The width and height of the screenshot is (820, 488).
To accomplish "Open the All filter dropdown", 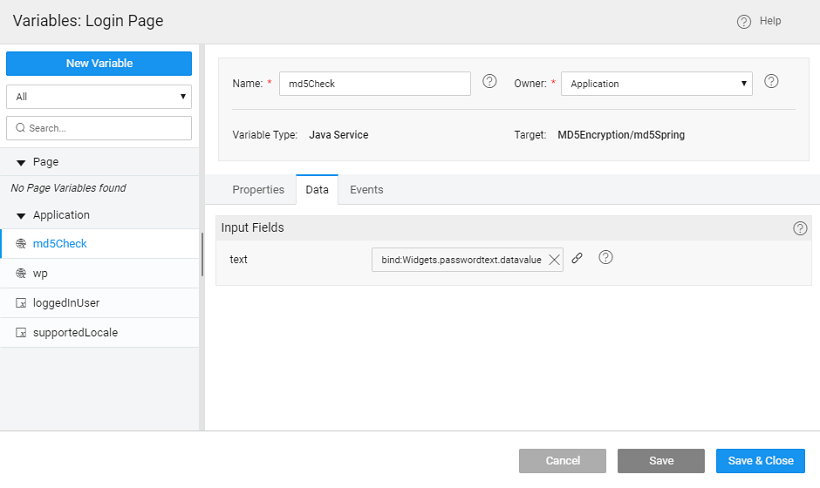I will [98, 97].
